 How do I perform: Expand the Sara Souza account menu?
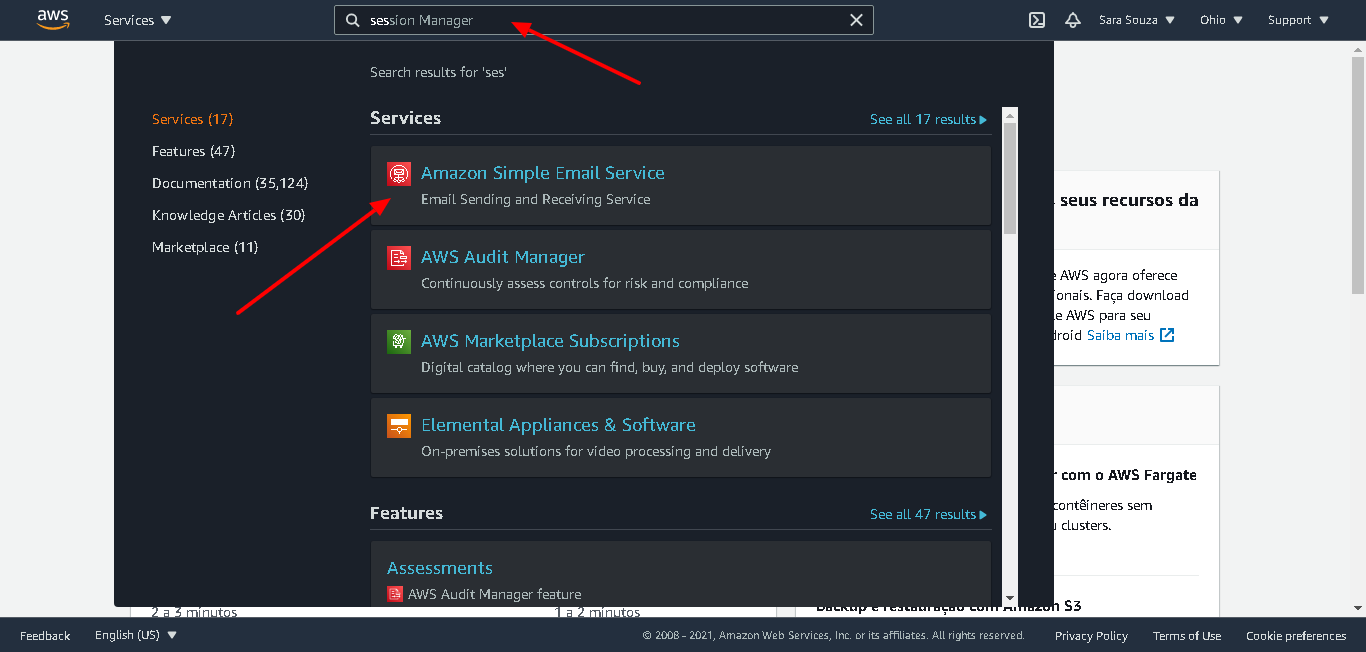tap(1137, 20)
